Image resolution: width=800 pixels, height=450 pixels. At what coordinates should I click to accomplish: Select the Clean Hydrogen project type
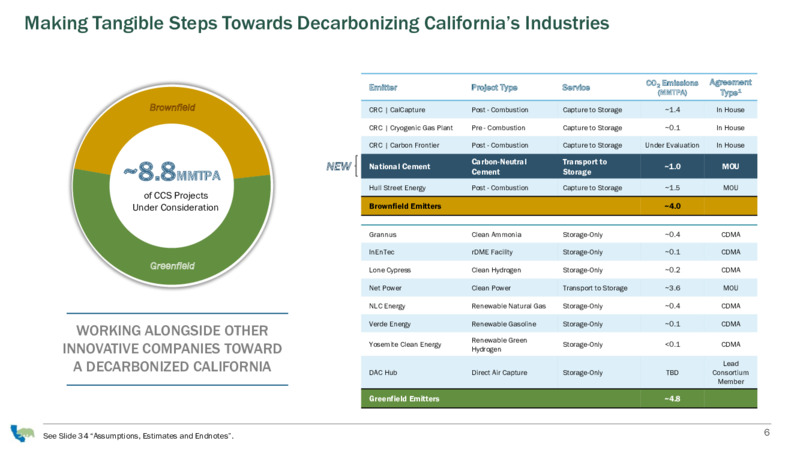pyautogui.click(x=496, y=270)
